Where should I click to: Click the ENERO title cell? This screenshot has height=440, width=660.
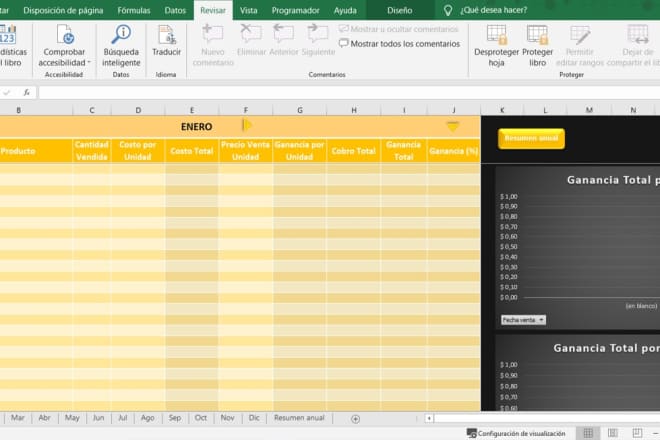click(197, 127)
